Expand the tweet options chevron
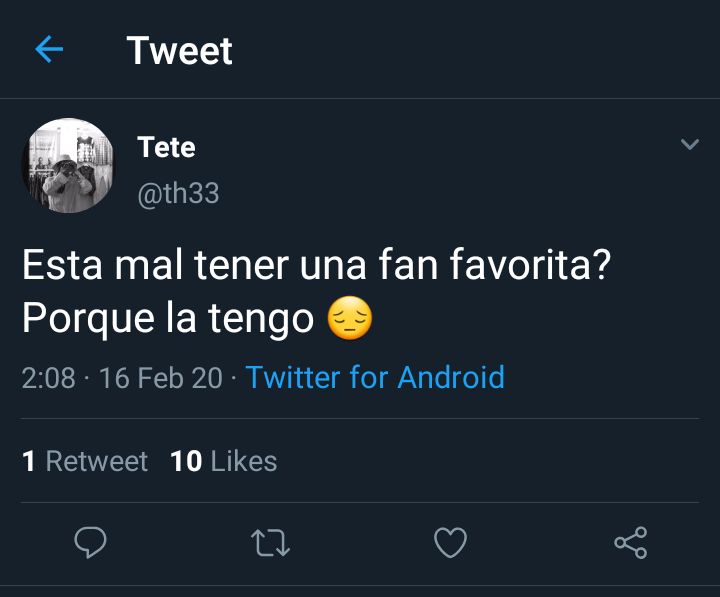 click(690, 144)
